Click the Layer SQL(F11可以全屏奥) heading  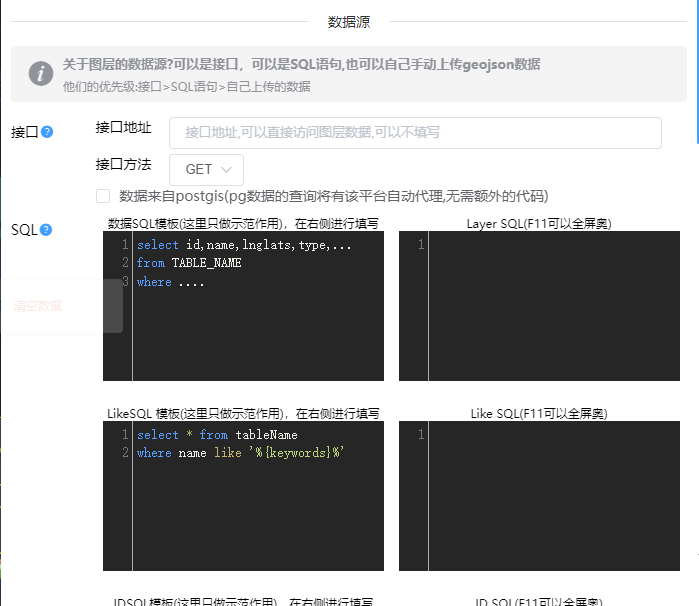[539, 223]
